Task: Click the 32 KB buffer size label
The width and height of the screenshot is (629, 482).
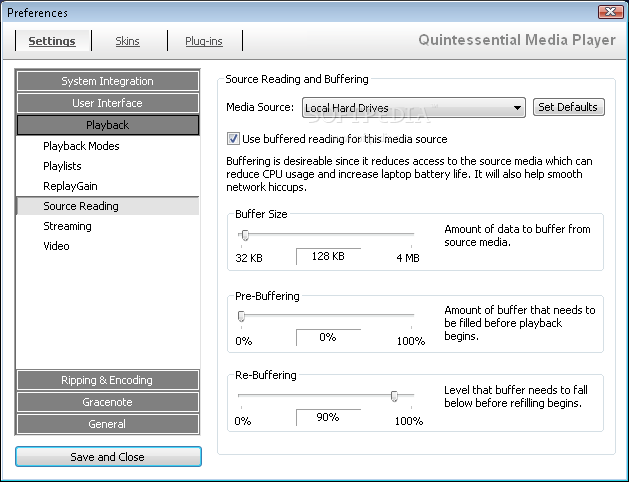Action: pyautogui.click(x=249, y=258)
